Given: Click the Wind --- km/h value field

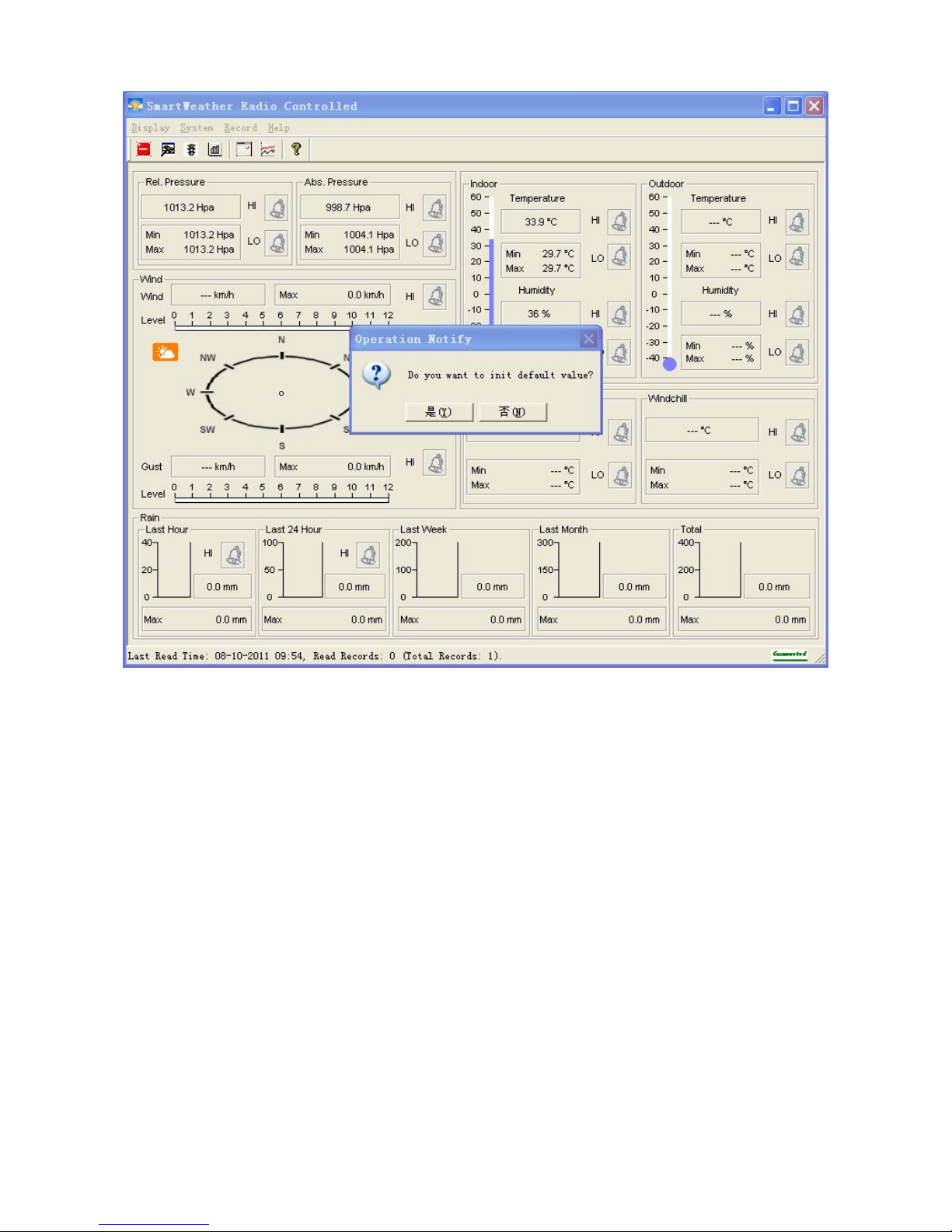Looking at the screenshot, I should click(x=218, y=295).
